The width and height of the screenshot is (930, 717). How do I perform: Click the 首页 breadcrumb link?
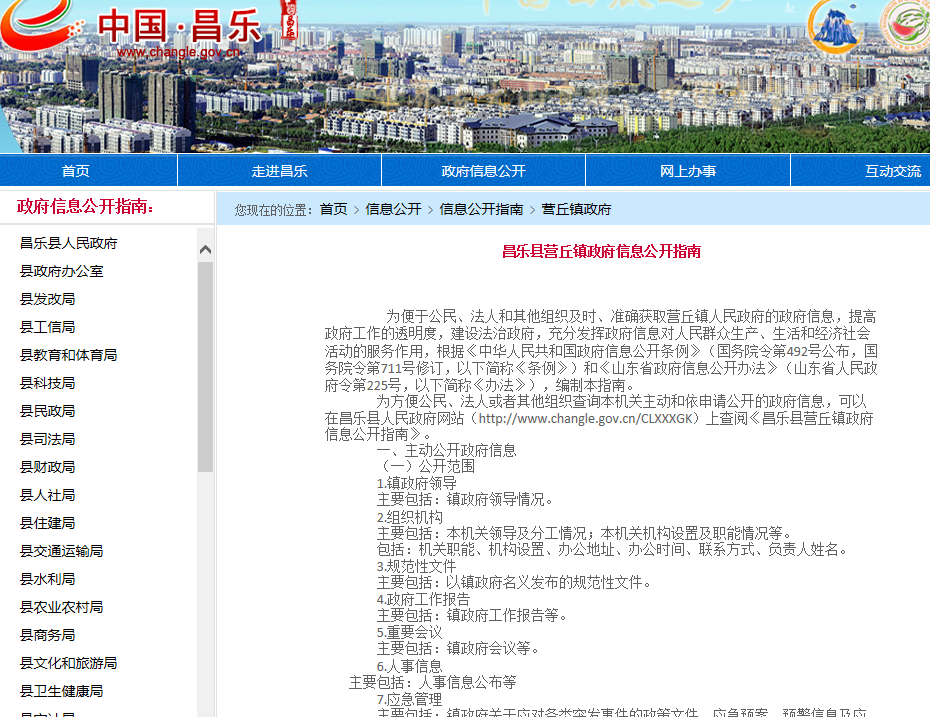click(333, 209)
